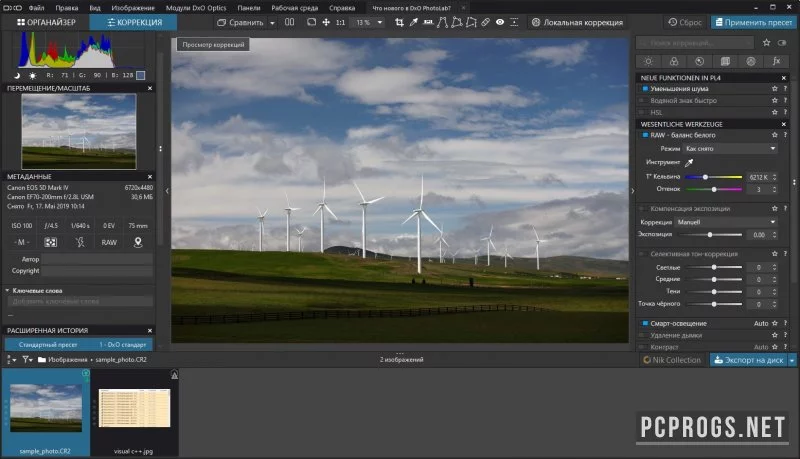This screenshot has height=459, width=800.
Task: Click the highlight clipping sun icon
Action: click(x=33, y=75)
